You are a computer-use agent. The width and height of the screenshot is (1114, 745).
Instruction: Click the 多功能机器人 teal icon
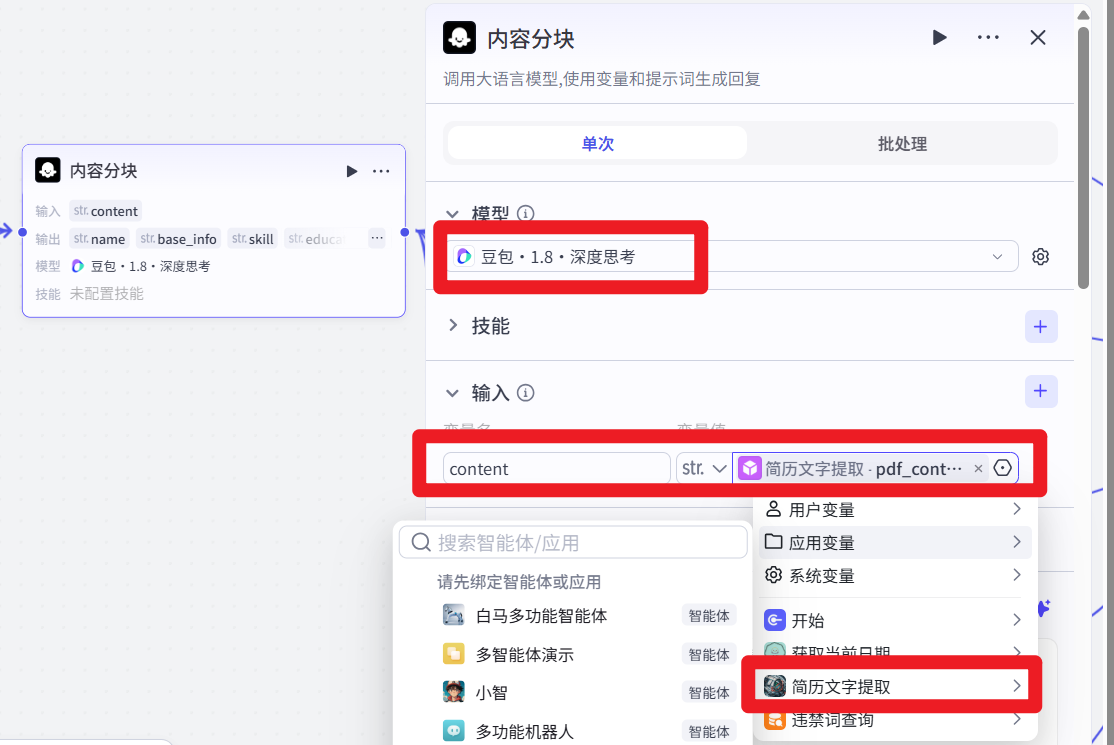pyautogui.click(x=453, y=730)
